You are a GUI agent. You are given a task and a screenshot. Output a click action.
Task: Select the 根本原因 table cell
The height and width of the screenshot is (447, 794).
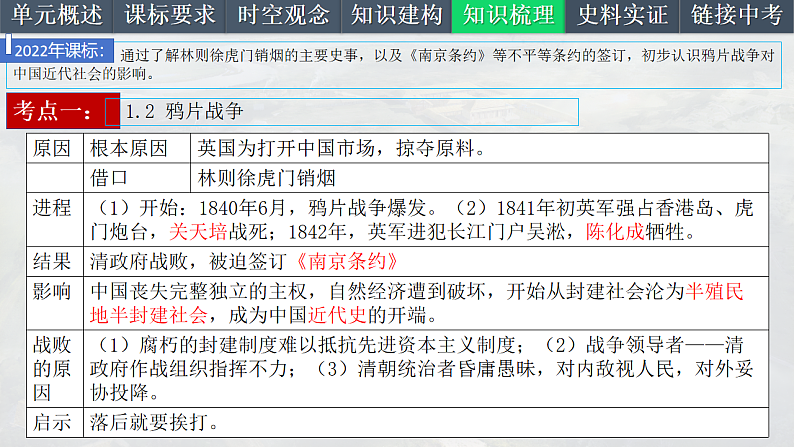(x=137, y=148)
